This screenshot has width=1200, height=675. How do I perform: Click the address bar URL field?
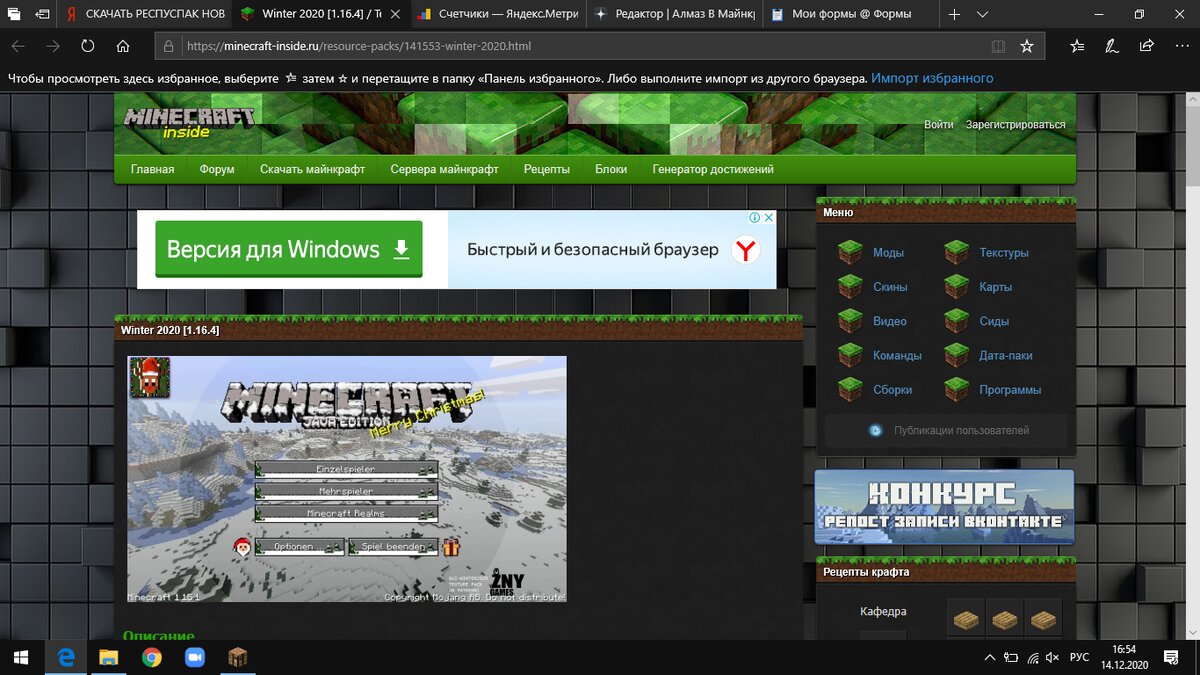[580, 46]
